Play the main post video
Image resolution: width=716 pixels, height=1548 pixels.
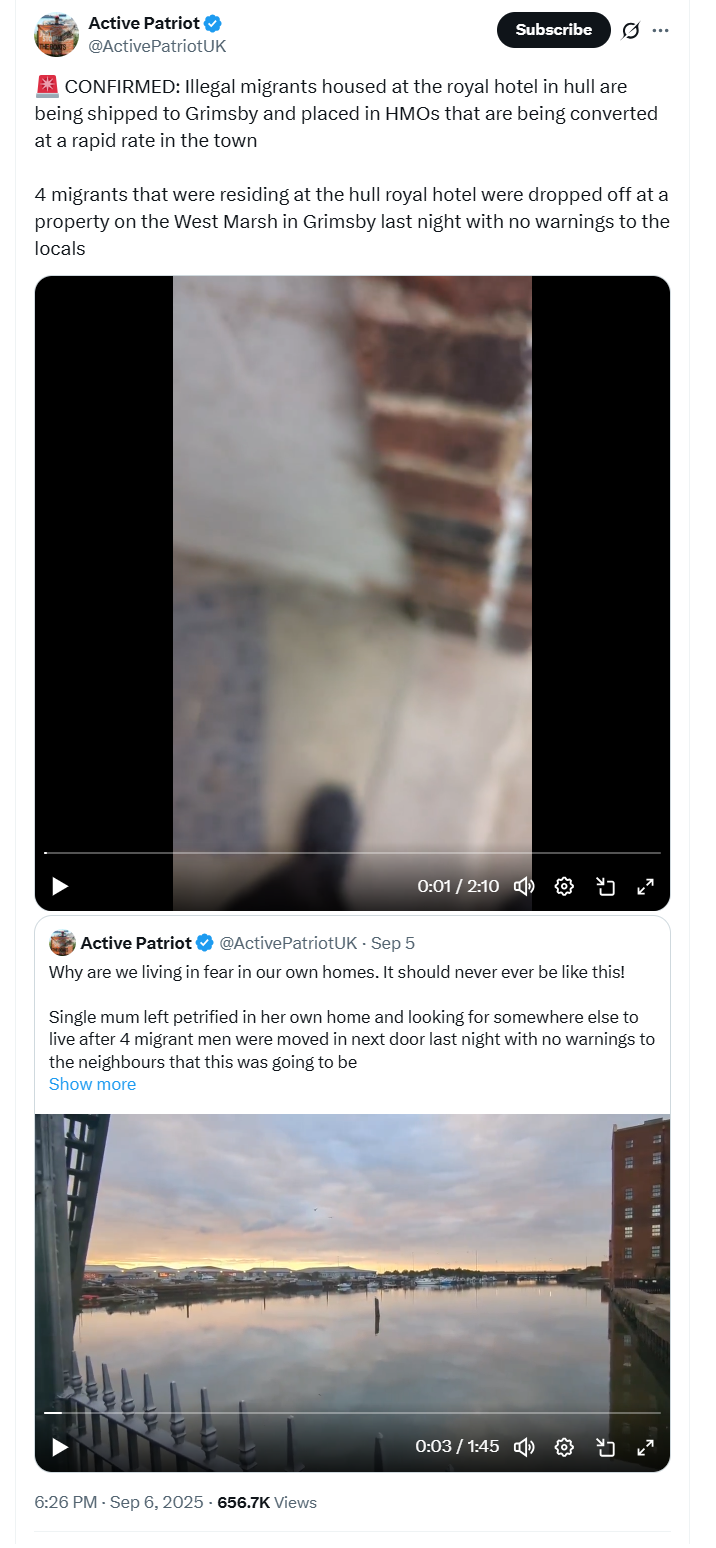click(60, 886)
